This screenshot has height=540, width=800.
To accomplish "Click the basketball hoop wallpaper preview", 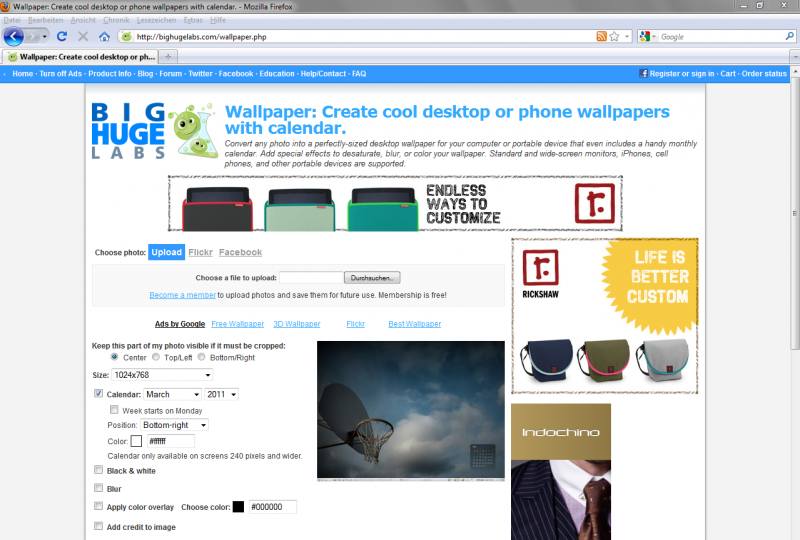I will coord(411,411).
